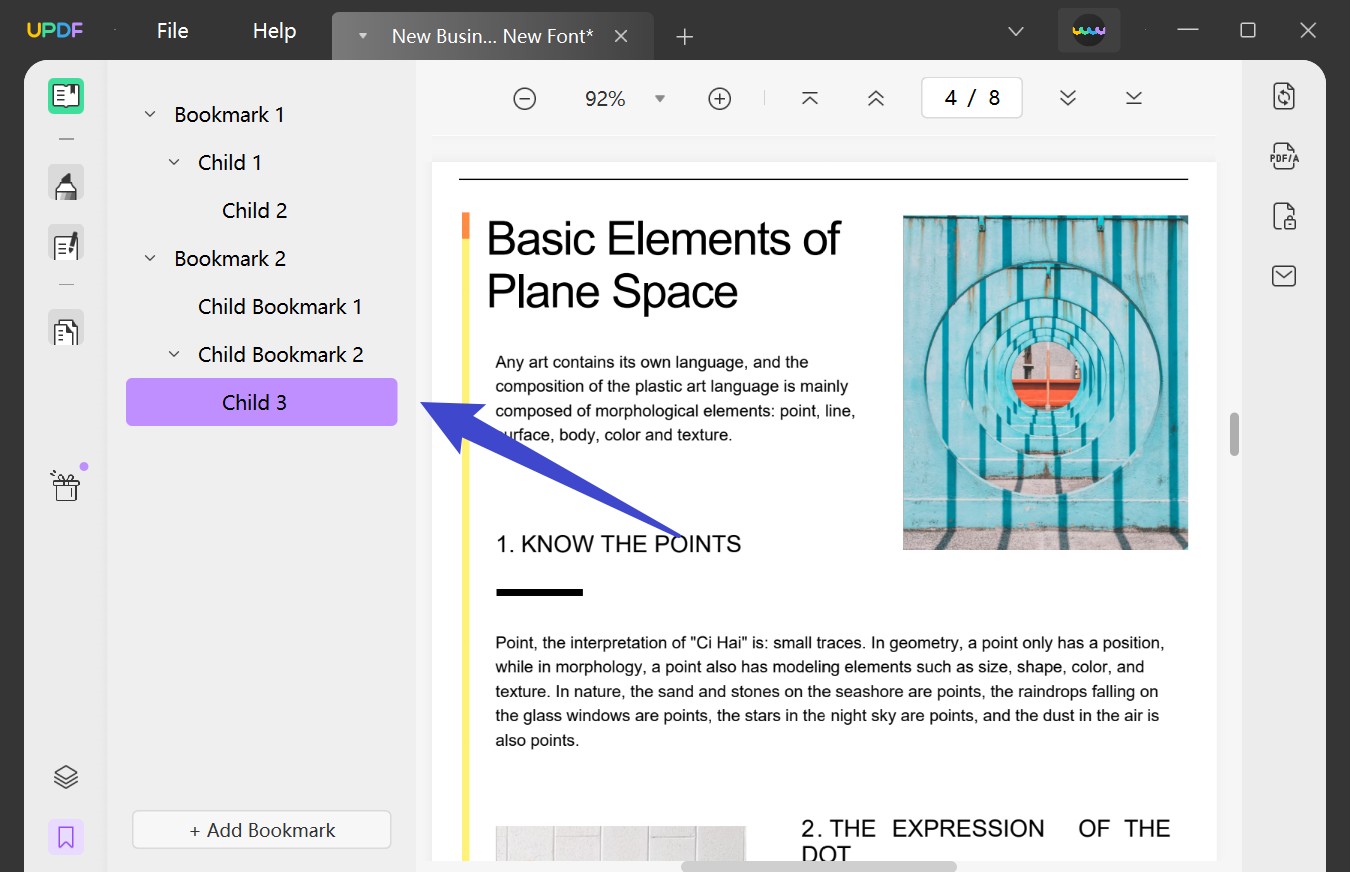This screenshot has width=1350, height=872.
Task: Open the PDF/A export icon
Action: tap(1284, 157)
